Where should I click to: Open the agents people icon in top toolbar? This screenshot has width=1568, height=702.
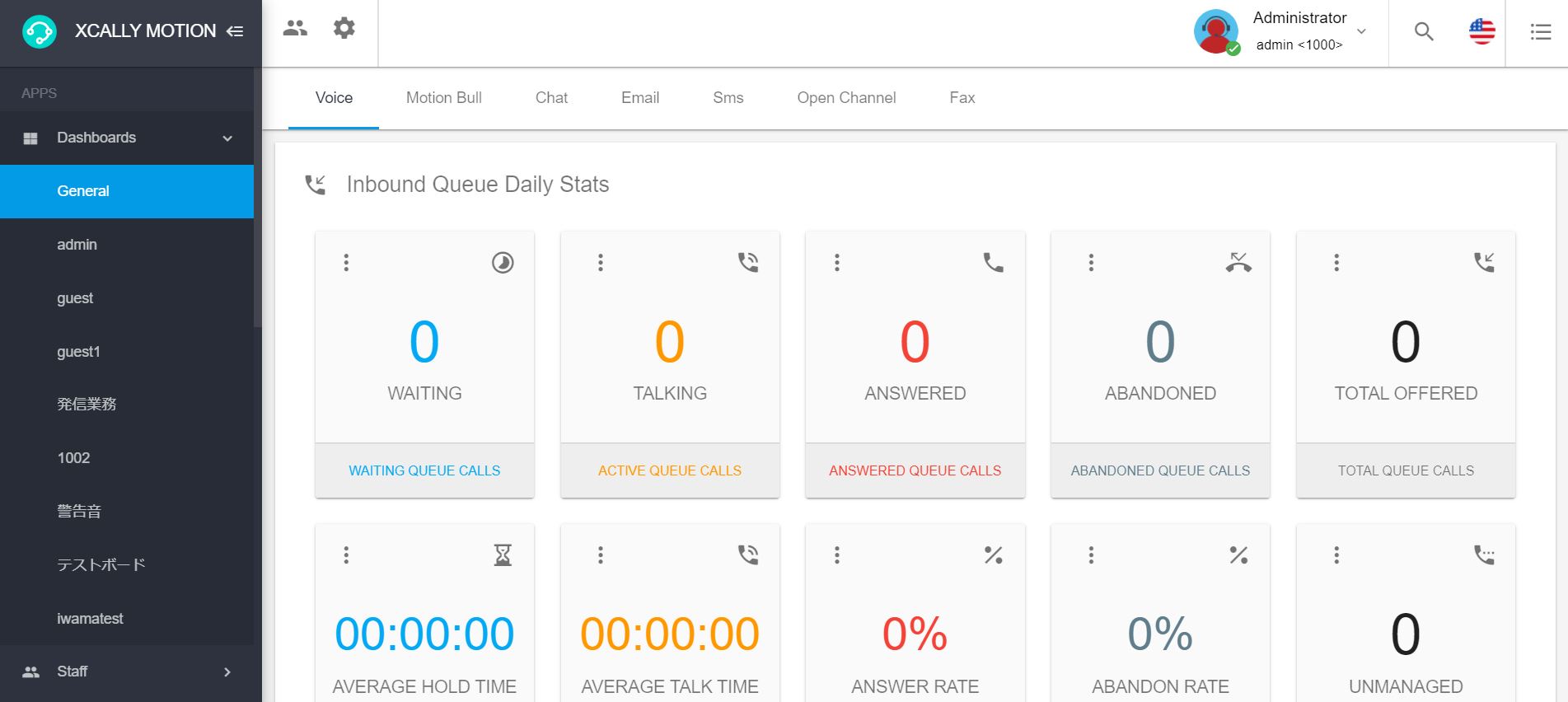(295, 28)
